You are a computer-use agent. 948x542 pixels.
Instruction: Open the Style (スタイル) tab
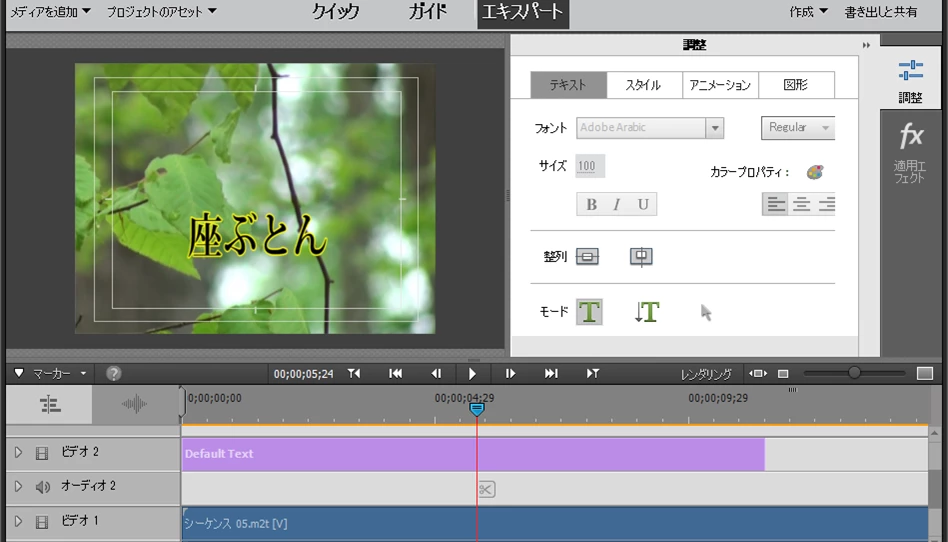tap(644, 85)
